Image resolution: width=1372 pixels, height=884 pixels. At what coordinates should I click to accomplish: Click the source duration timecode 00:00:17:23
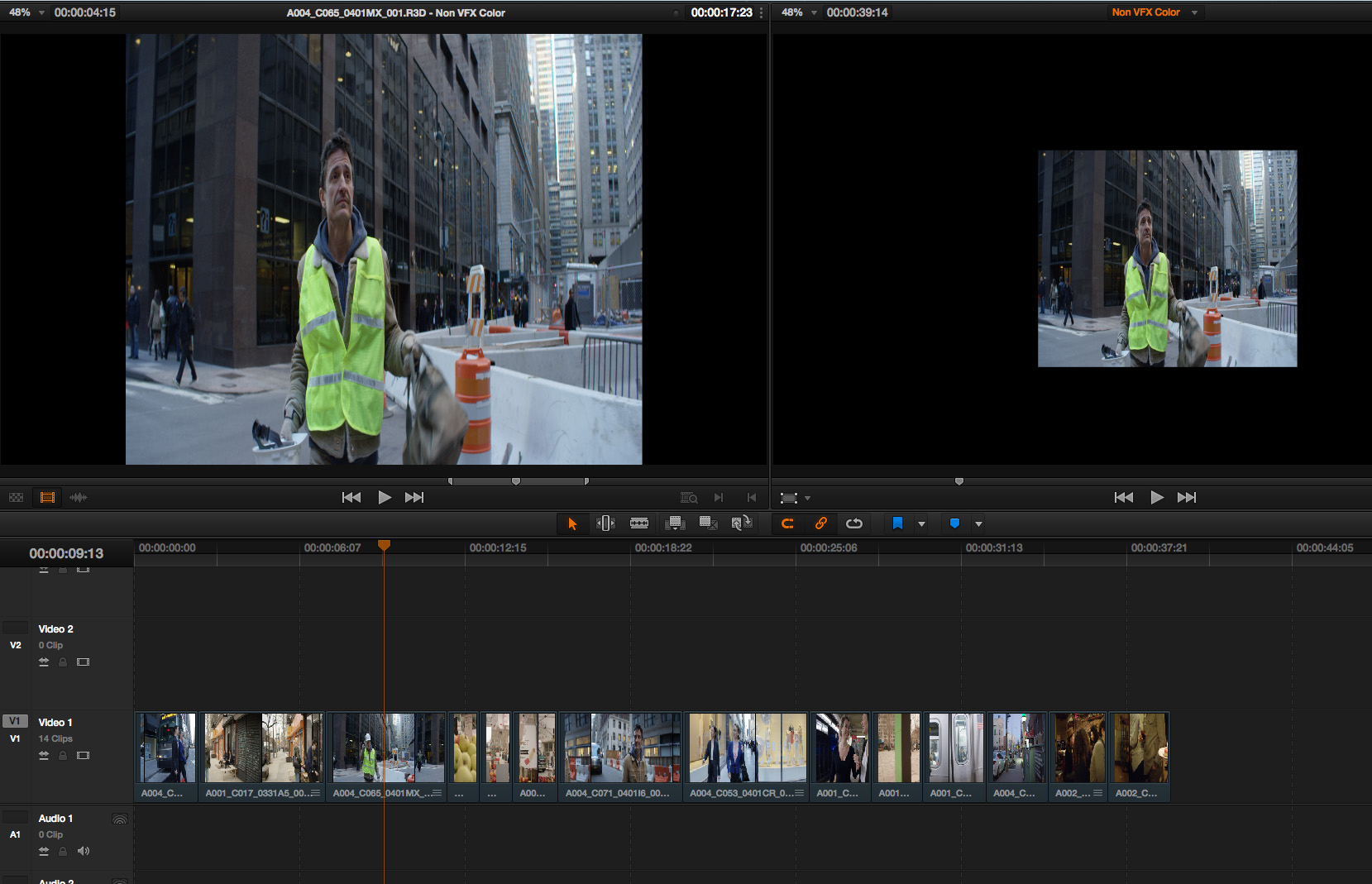click(x=721, y=13)
